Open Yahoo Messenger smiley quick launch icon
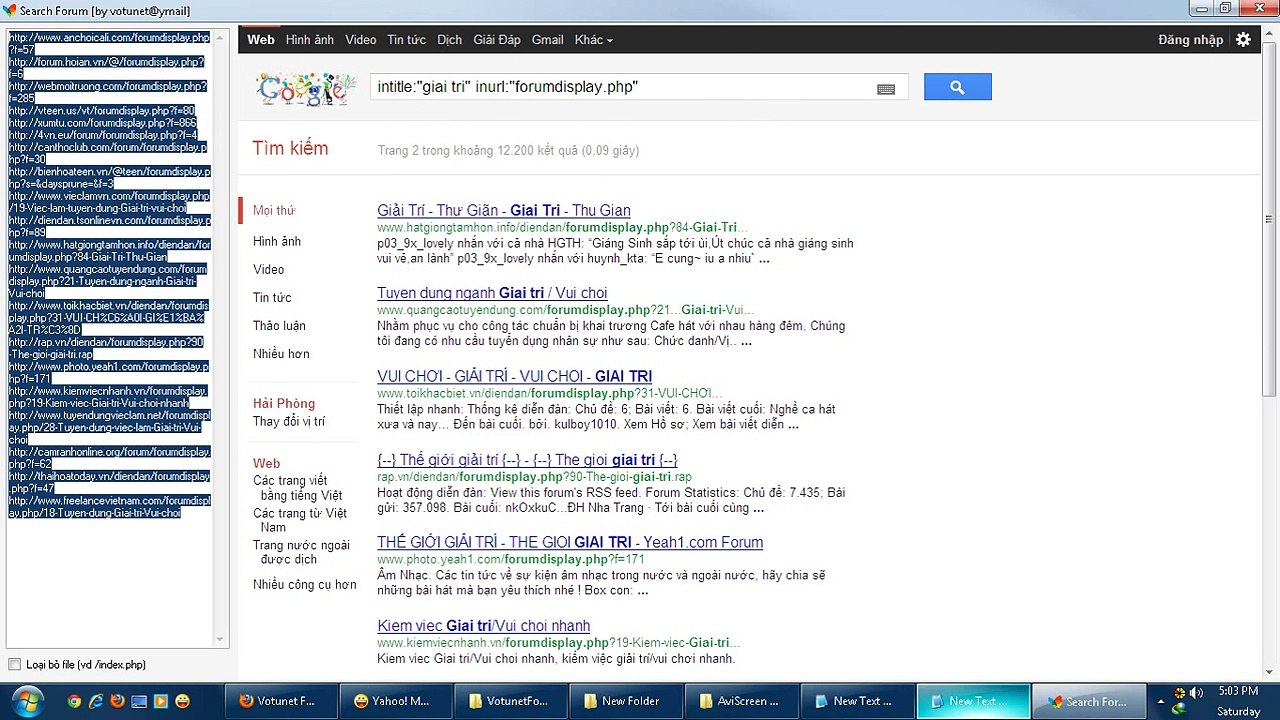 182,701
